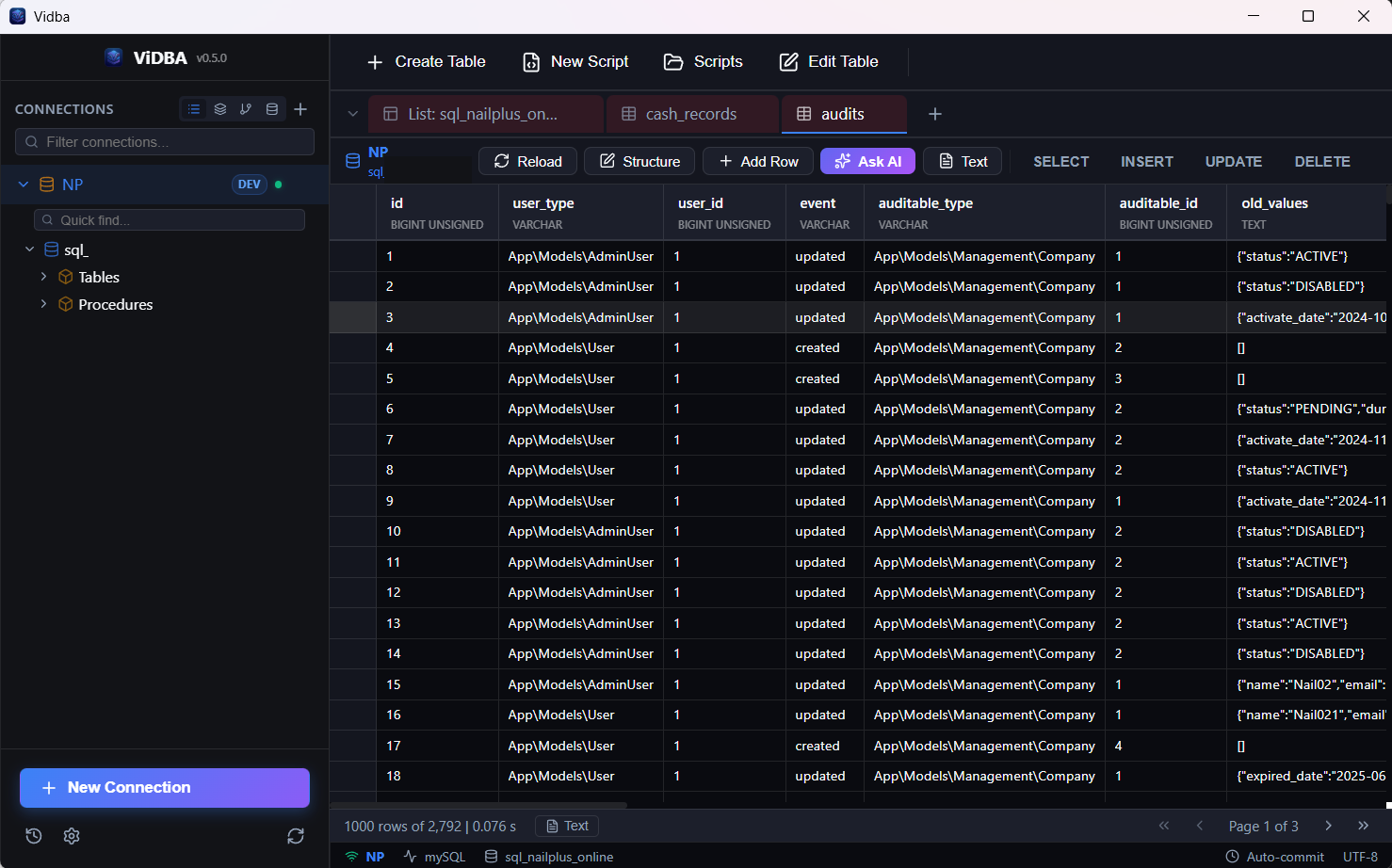The image size is (1392, 868).
Task: Generate an INSERT statement
Action: point(1147,161)
